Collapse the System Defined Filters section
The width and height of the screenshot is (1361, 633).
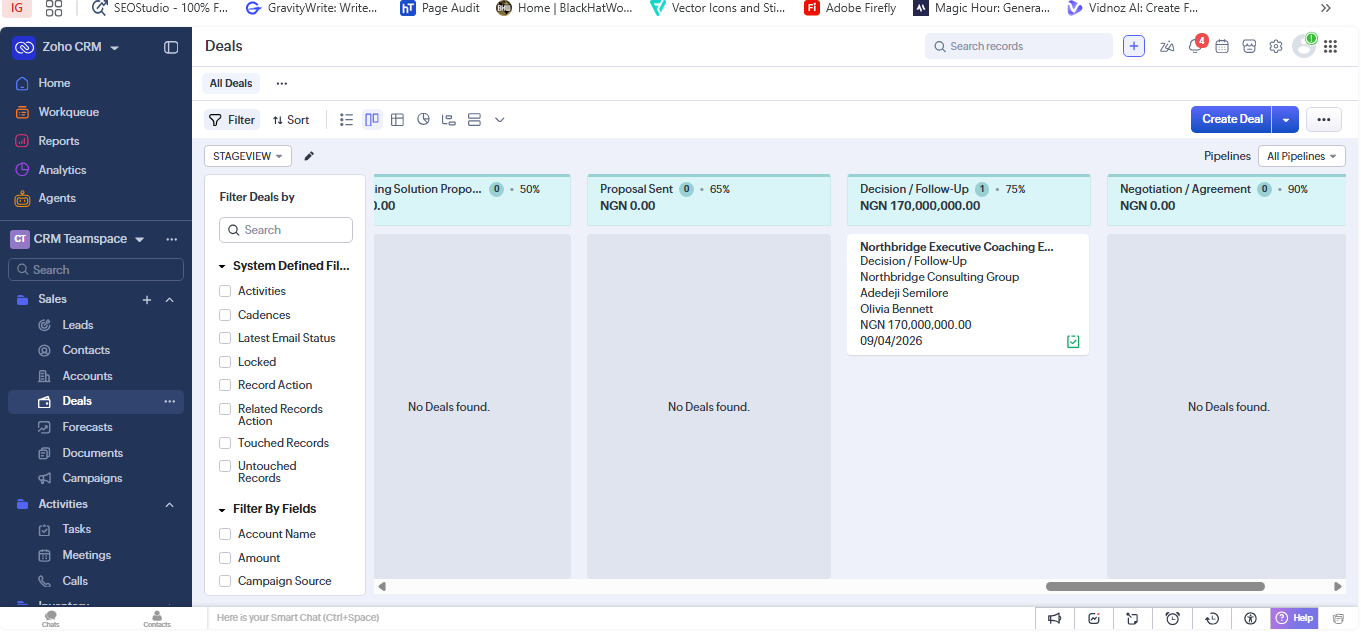[222, 267]
